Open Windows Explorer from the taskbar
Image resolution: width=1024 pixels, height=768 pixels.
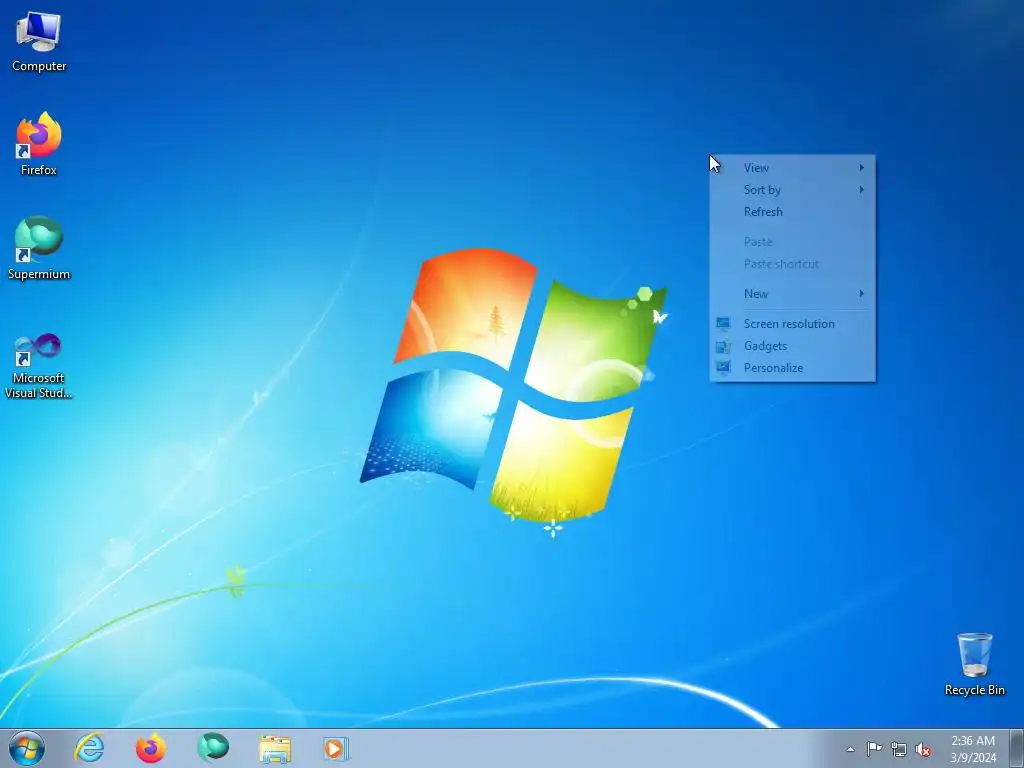[275, 748]
